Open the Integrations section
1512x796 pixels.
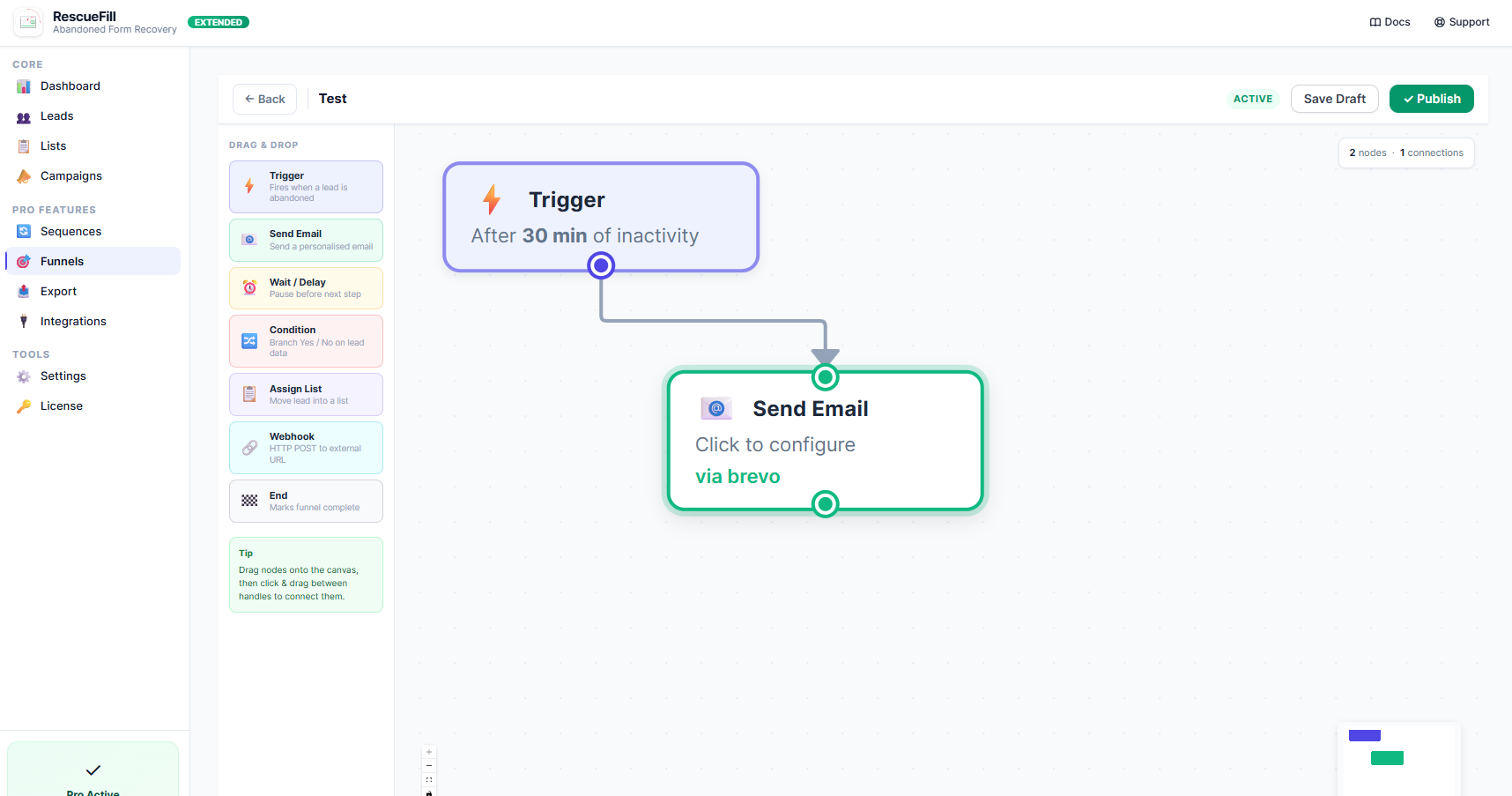point(73,321)
